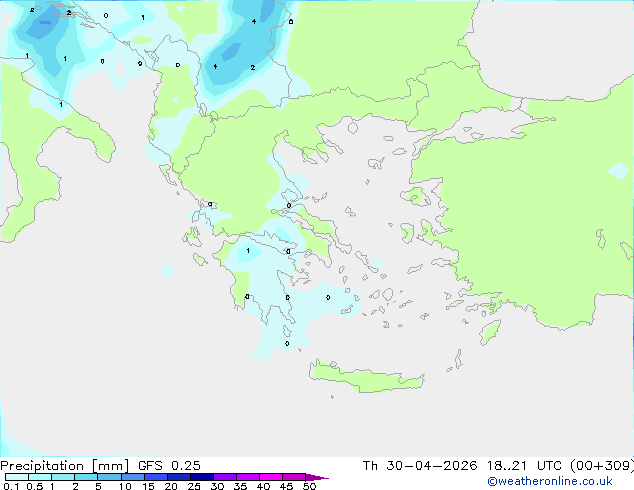Click the '50' legend scale label
This screenshot has height=490, width=634.
[x=309, y=486]
